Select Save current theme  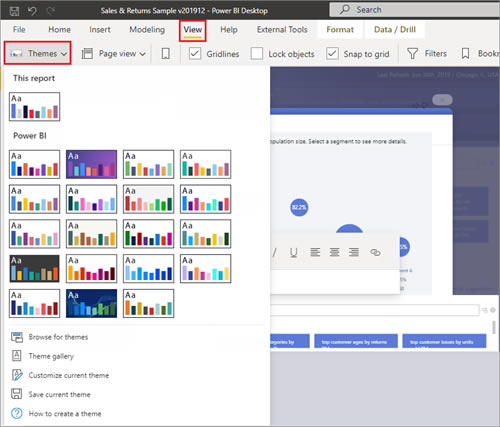click(x=59, y=394)
